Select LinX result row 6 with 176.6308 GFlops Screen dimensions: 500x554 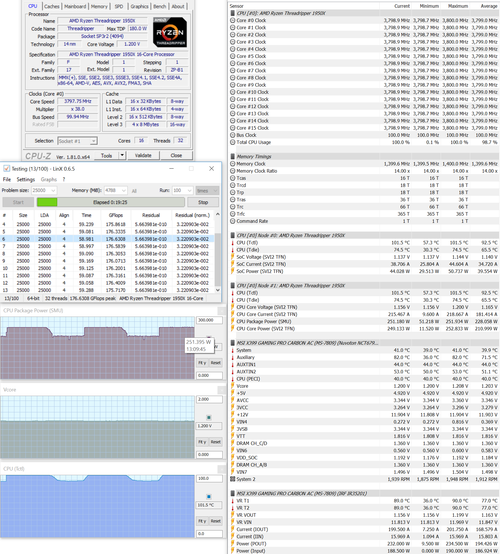pyautogui.click(x=107, y=239)
